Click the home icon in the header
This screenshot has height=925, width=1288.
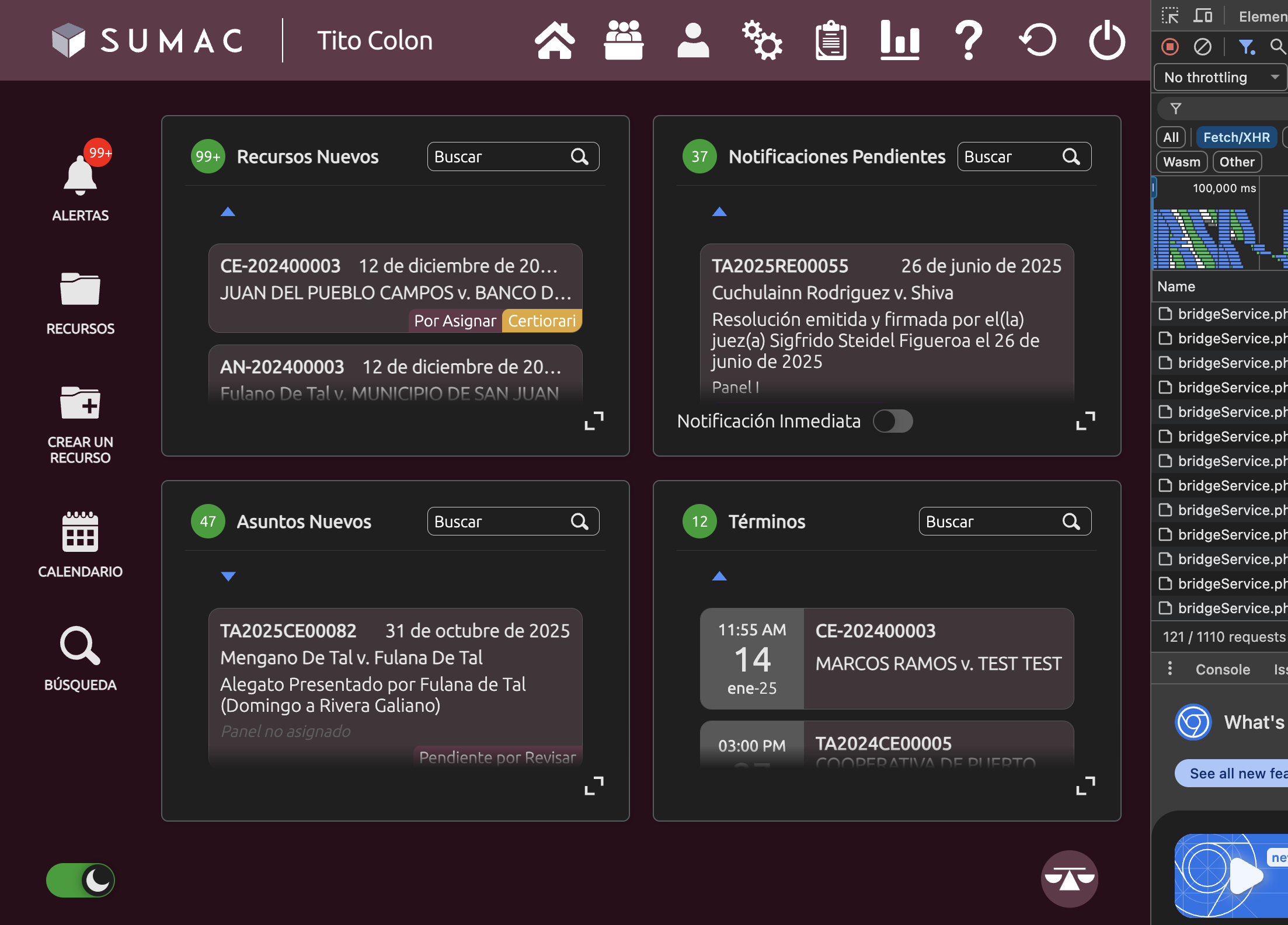[554, 40]
